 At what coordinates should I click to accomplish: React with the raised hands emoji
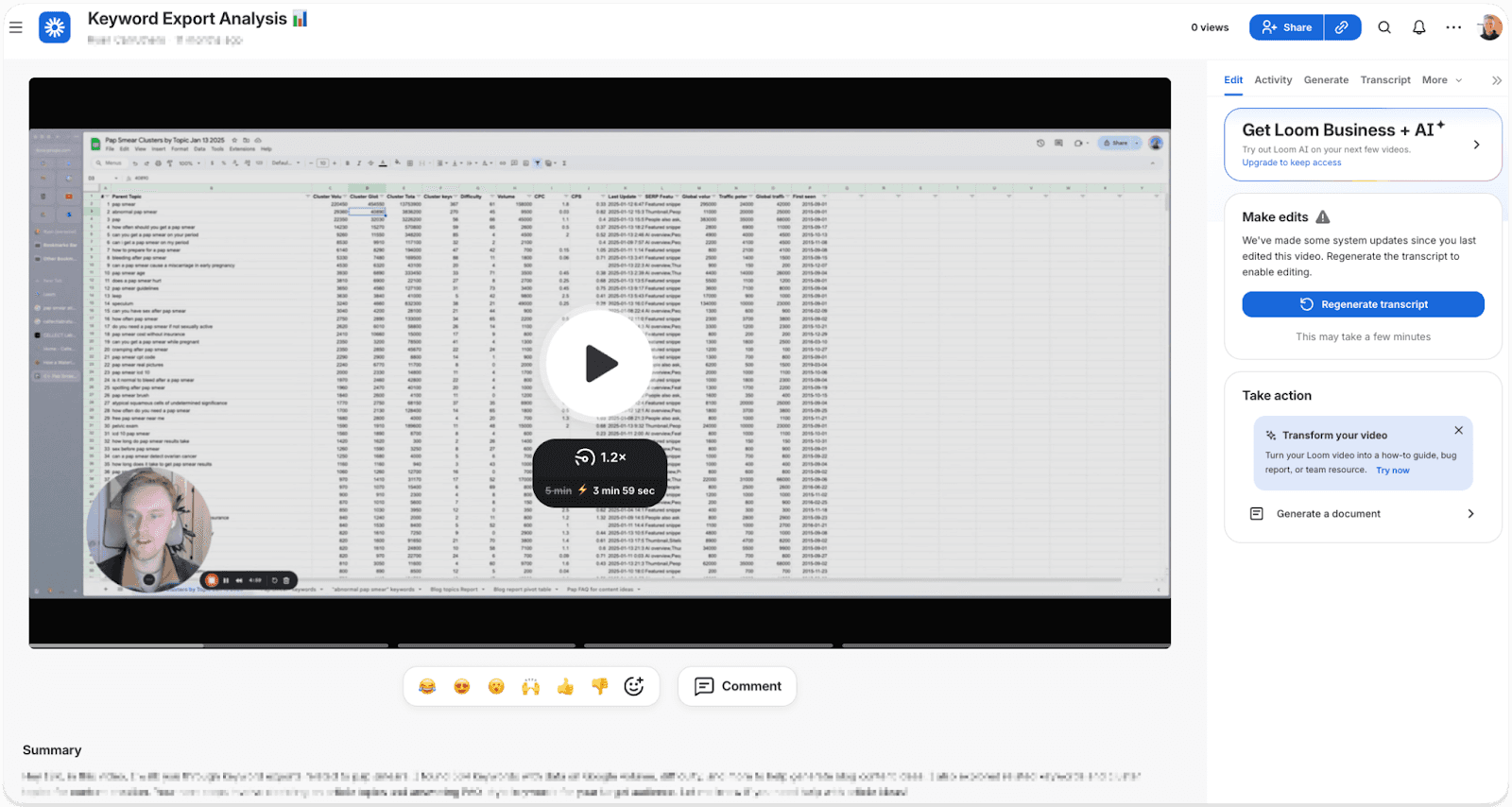530,686
